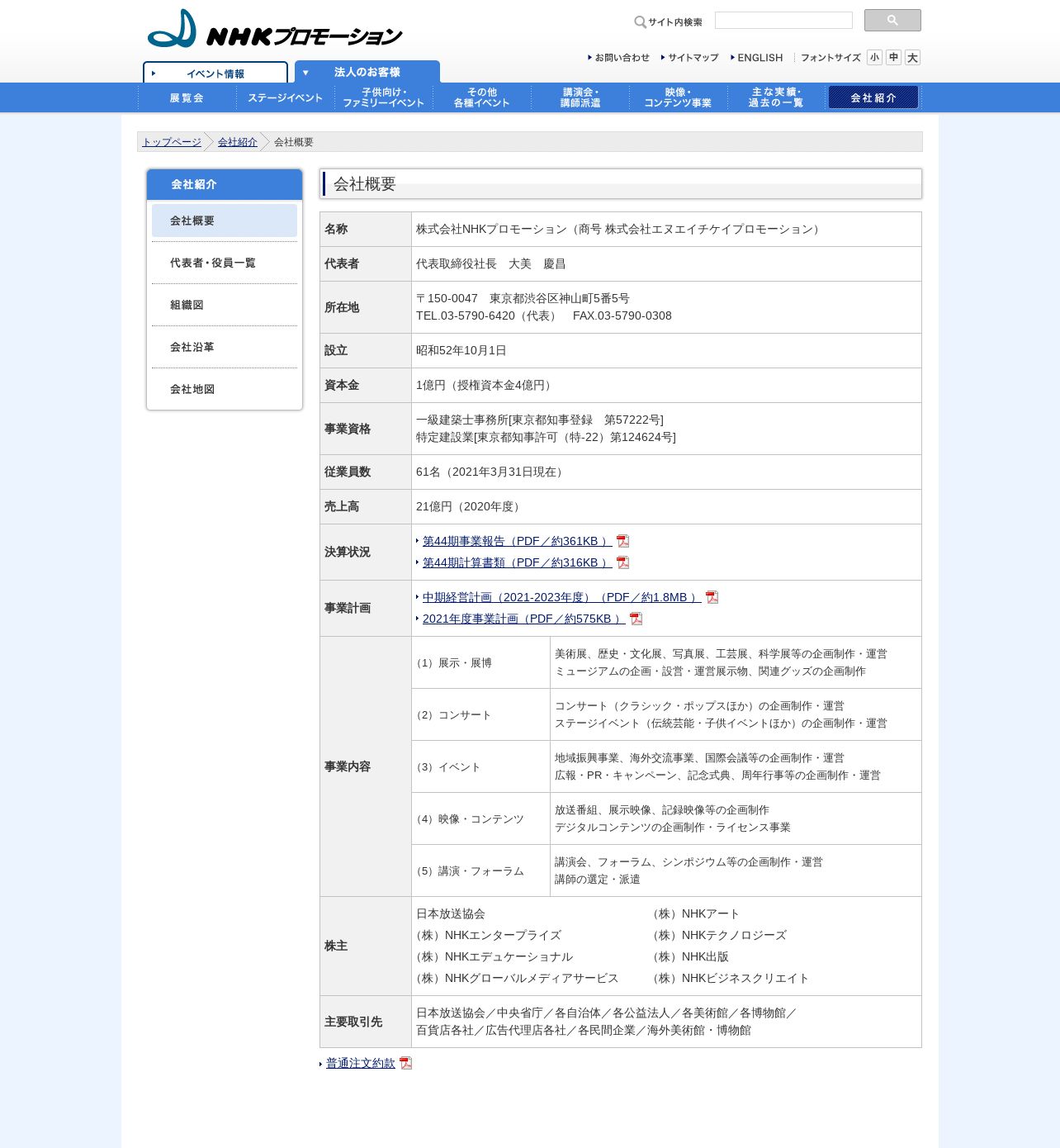Viewport: 1060px width, 1148px height.
Task: Select 会社概要 in the sidebar
Action: pyautogui.click(x=225, y=221)
